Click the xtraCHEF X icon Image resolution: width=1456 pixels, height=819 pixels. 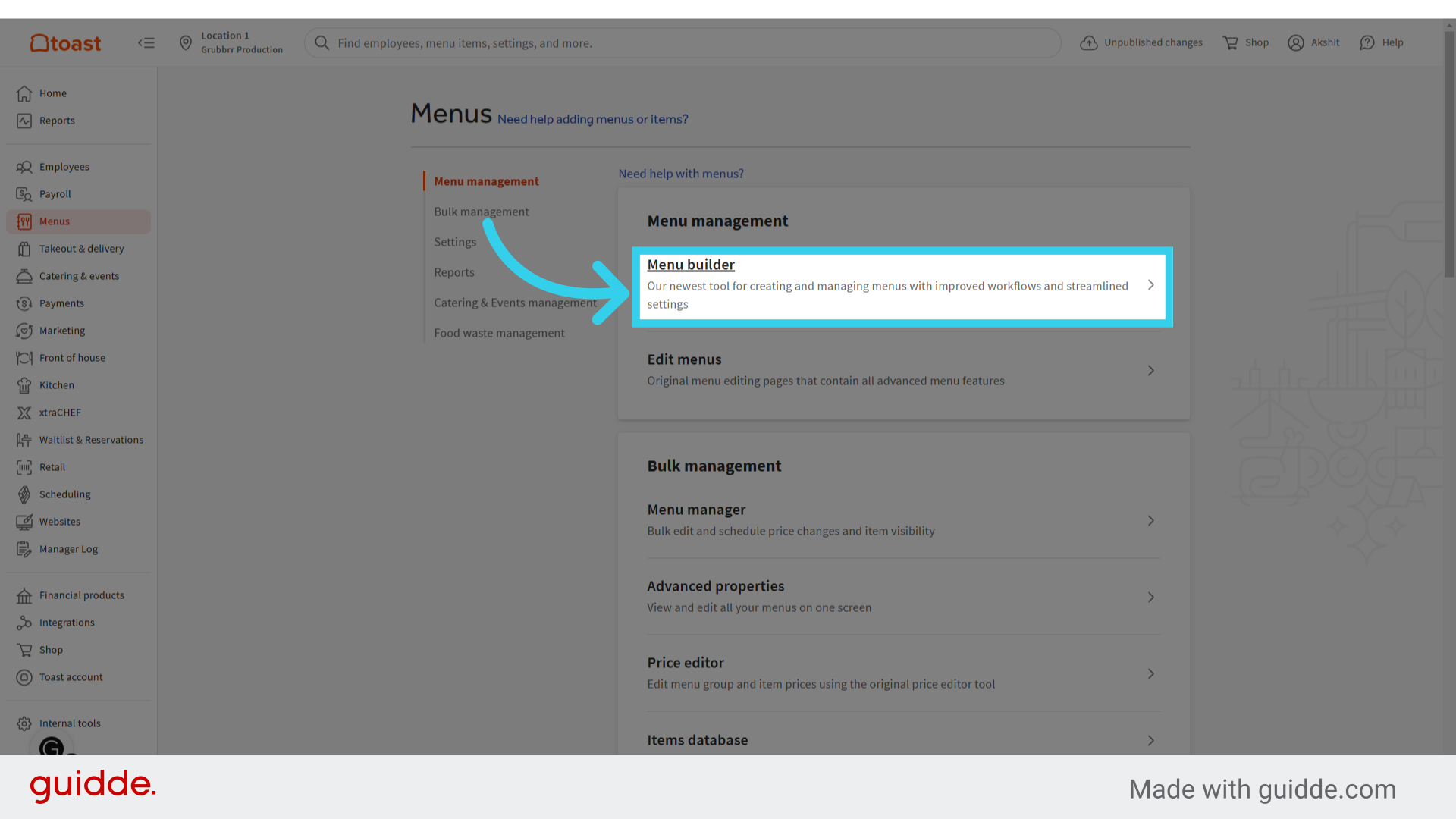pos(24,413)
